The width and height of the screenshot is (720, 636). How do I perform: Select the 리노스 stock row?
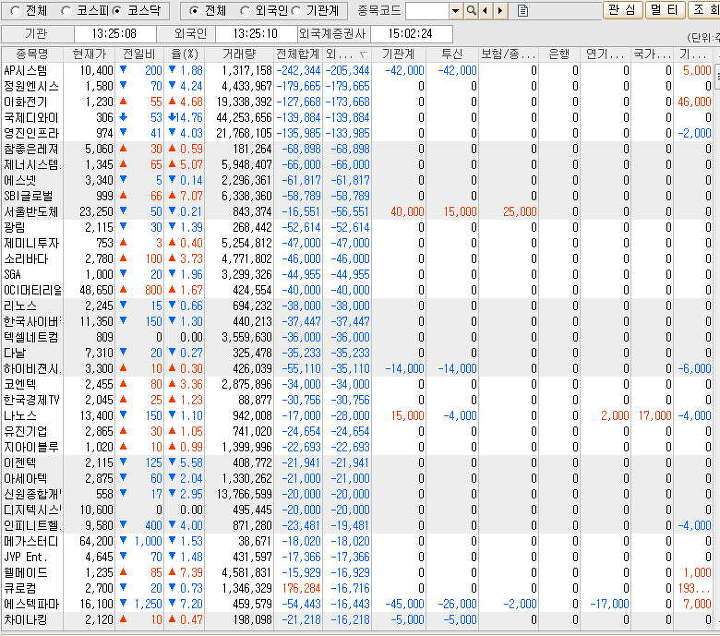(x=358, y=306)
